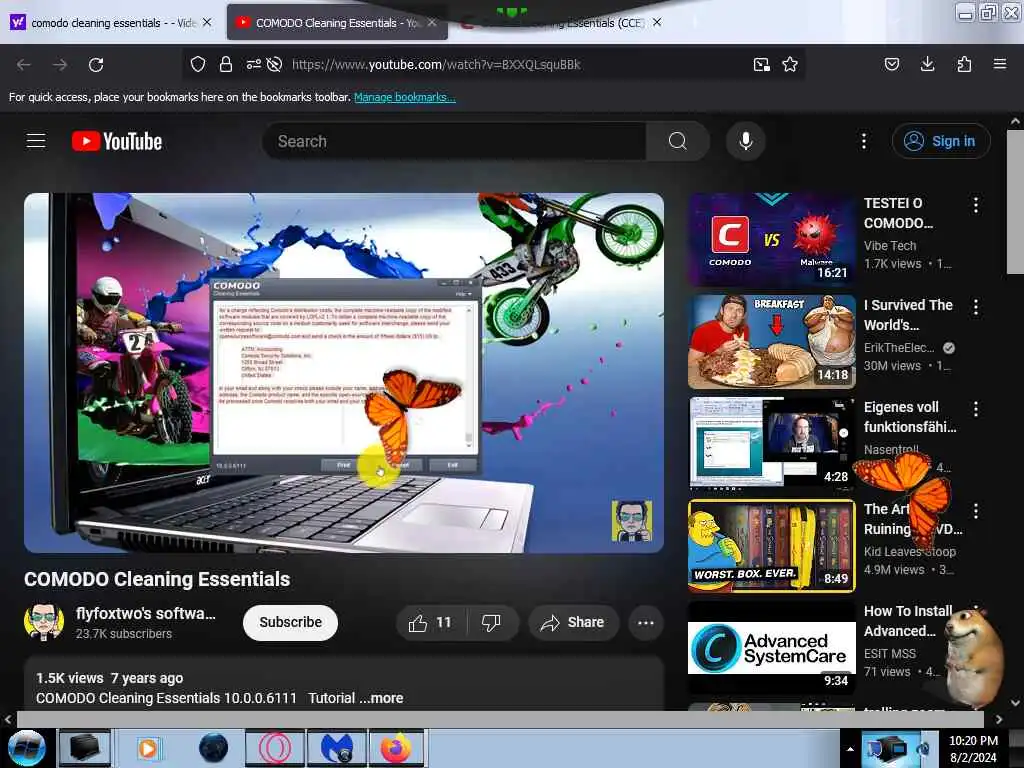Switch to comodo cleaning essentials Yahoo tab

pyautogui.click(x=112, y=22)
